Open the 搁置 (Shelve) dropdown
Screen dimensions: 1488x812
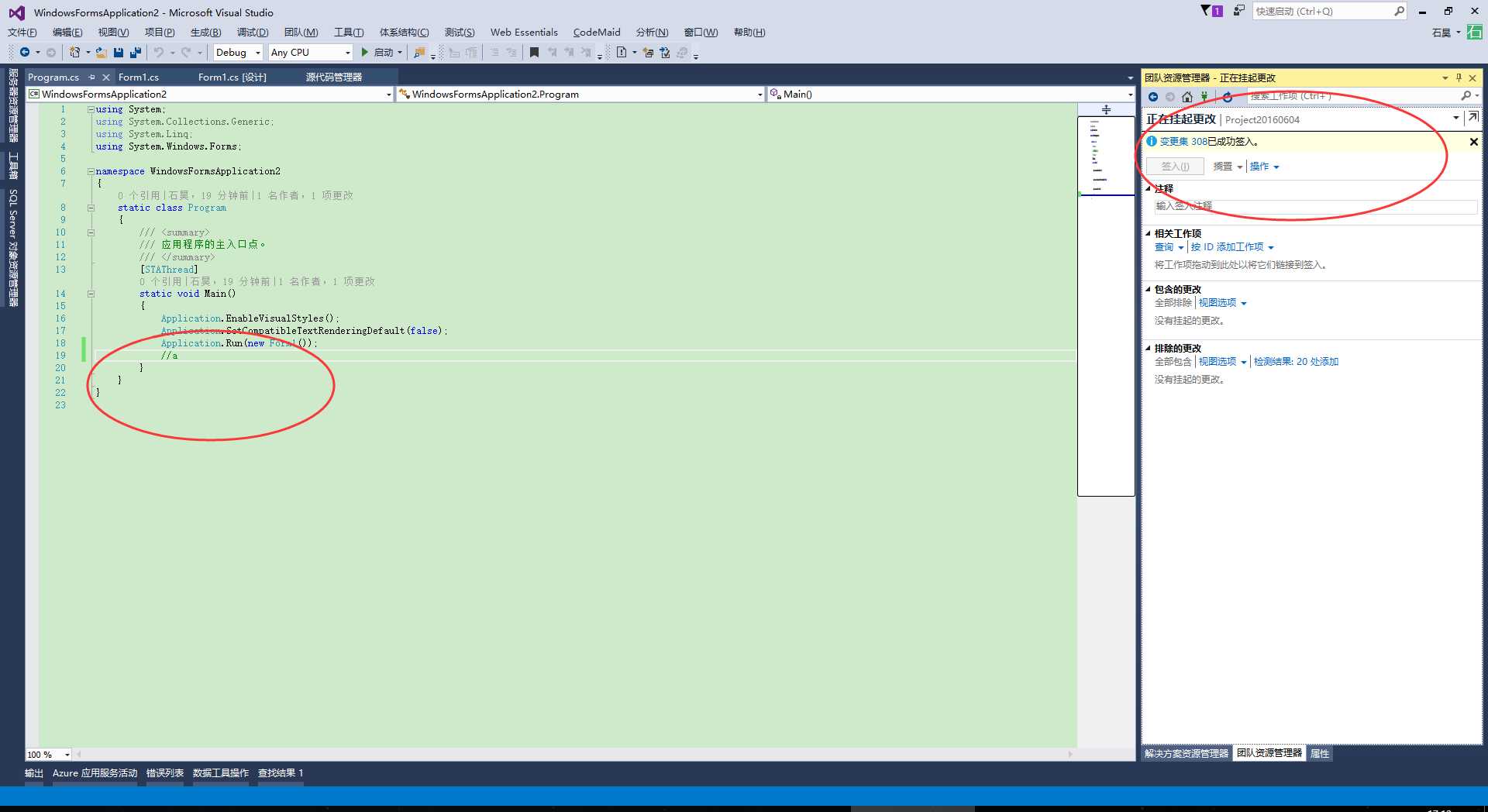point(1228,167)
